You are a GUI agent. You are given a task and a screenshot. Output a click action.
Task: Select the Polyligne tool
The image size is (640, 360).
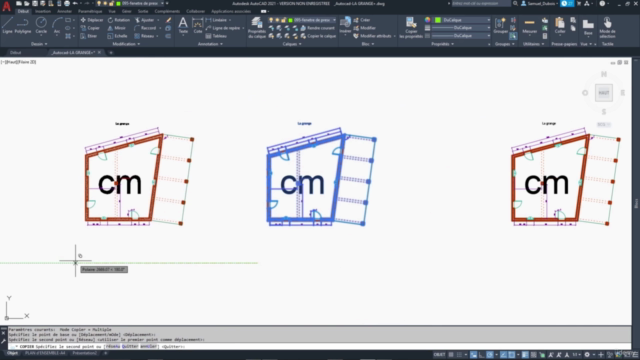[22, 25]
